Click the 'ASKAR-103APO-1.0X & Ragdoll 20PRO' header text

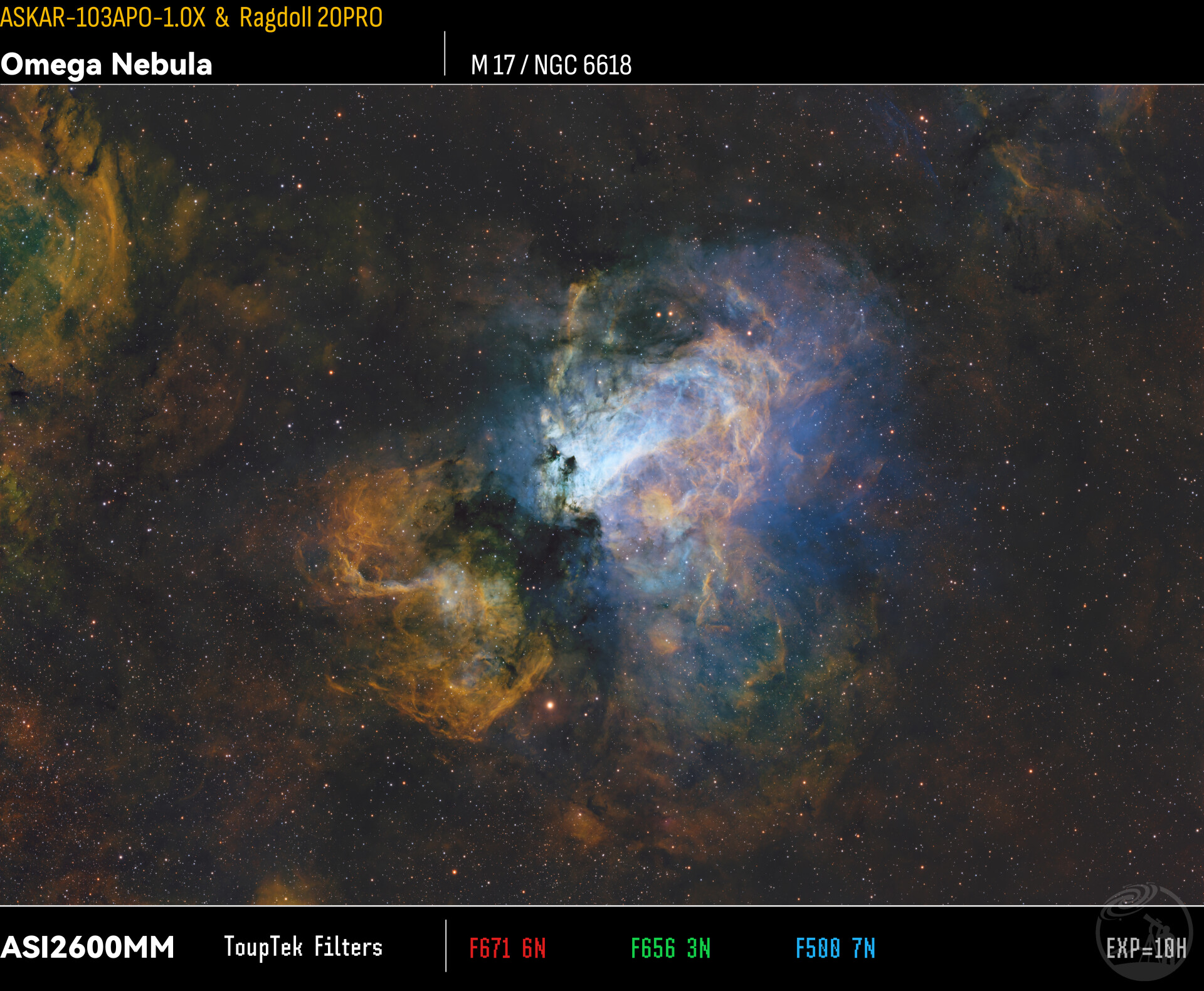191,18
